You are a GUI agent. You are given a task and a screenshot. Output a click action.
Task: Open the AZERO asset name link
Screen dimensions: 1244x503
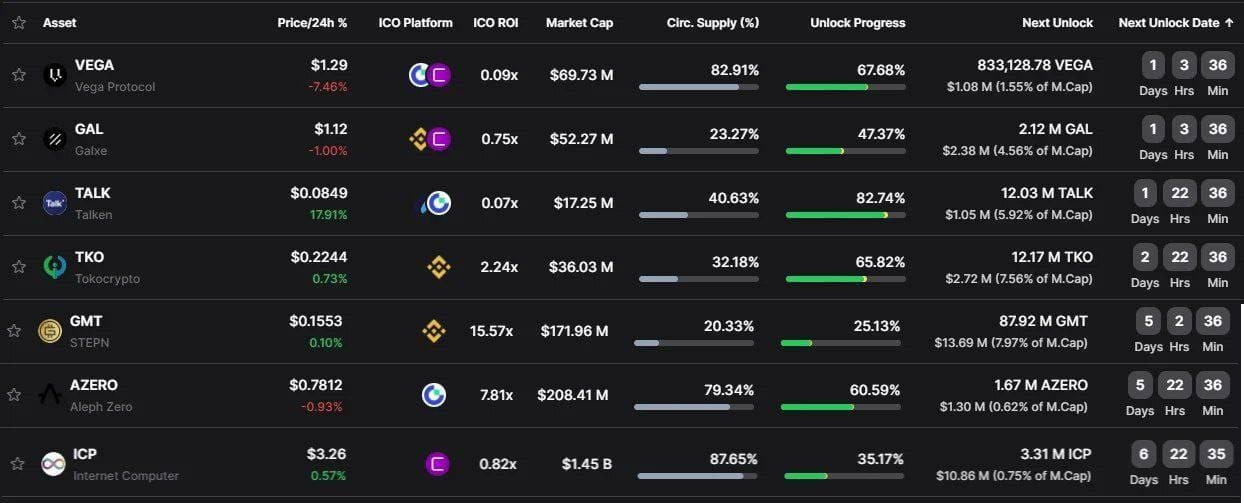[x=94, y=385]
